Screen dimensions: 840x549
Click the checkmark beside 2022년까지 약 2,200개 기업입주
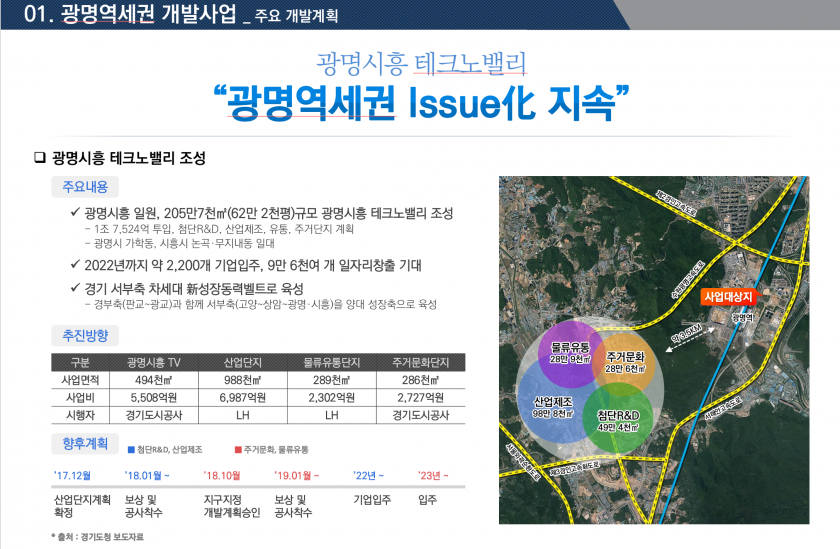[75, 265]
